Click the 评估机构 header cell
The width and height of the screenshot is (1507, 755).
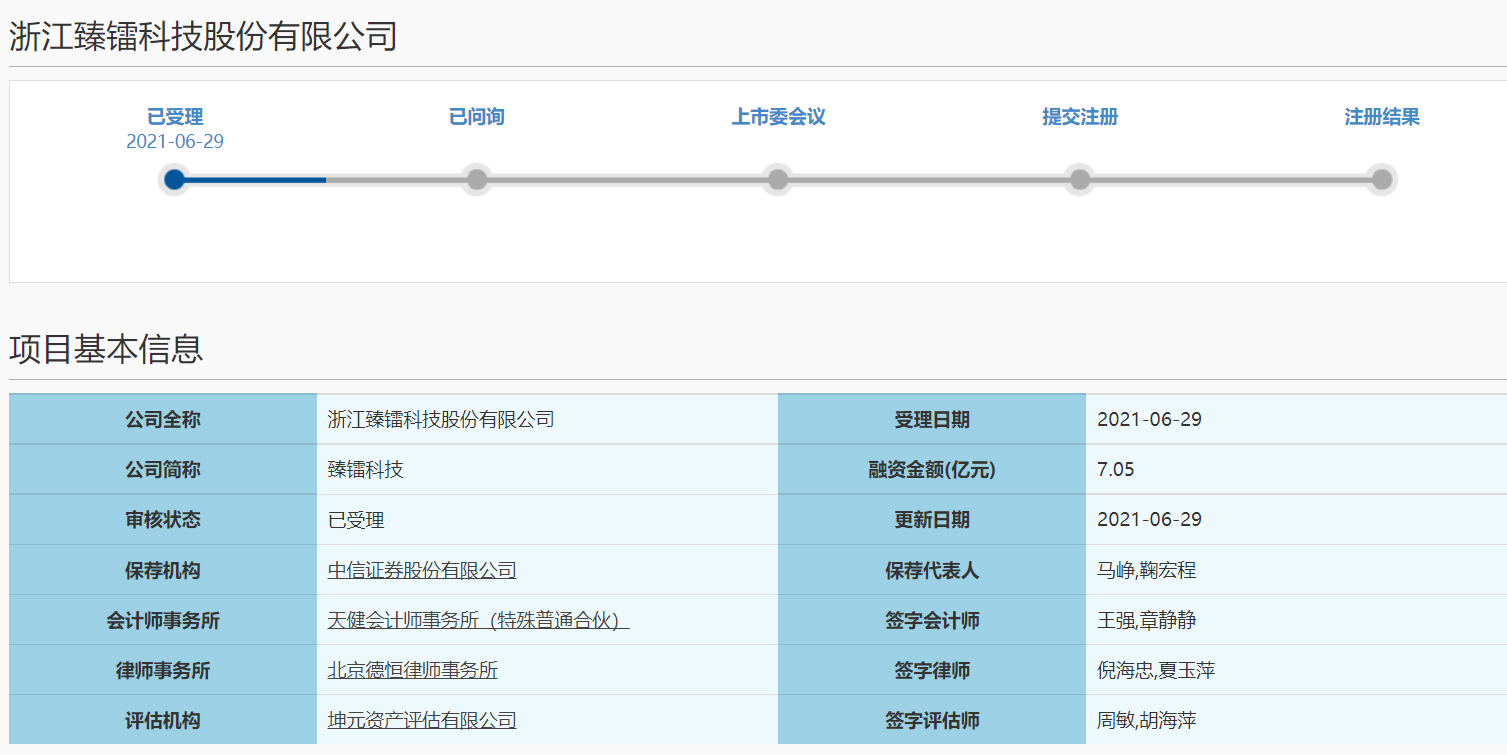[163, 720]
